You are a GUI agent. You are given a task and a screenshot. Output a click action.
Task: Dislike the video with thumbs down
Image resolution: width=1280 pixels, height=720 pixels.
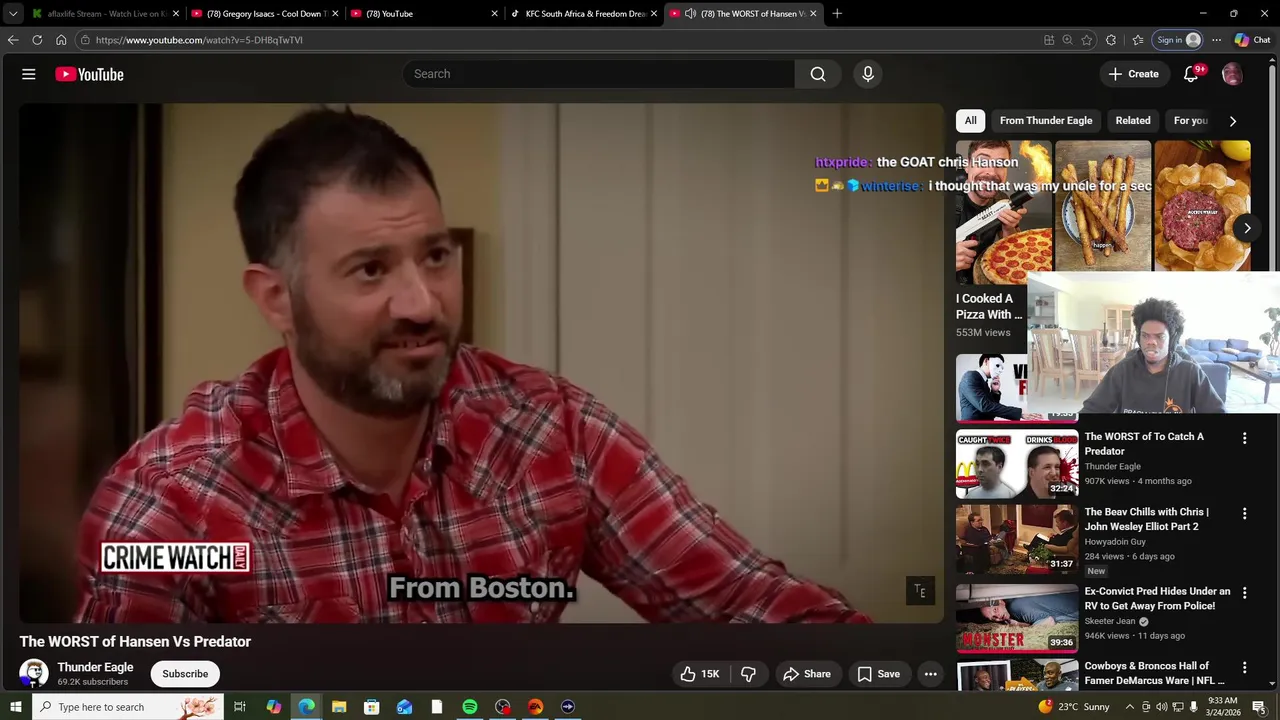[748, 674]
